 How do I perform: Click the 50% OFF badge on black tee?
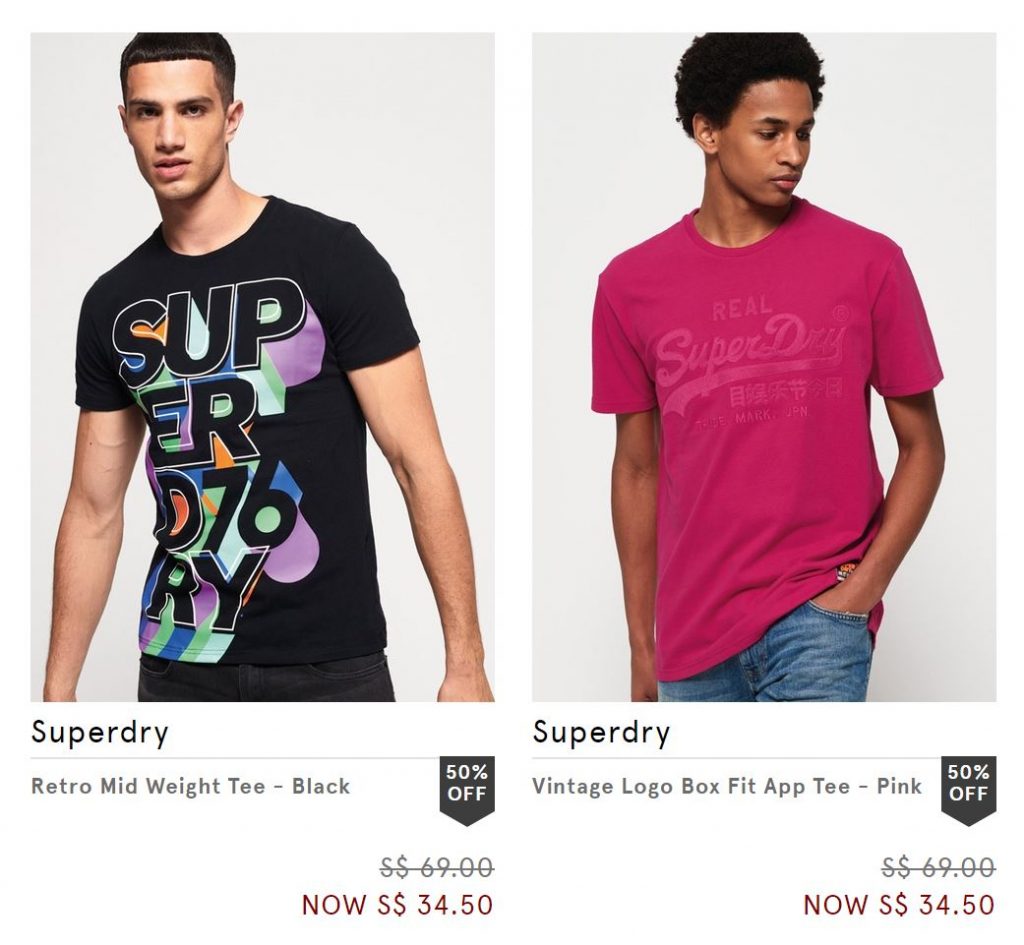[467, 785]
